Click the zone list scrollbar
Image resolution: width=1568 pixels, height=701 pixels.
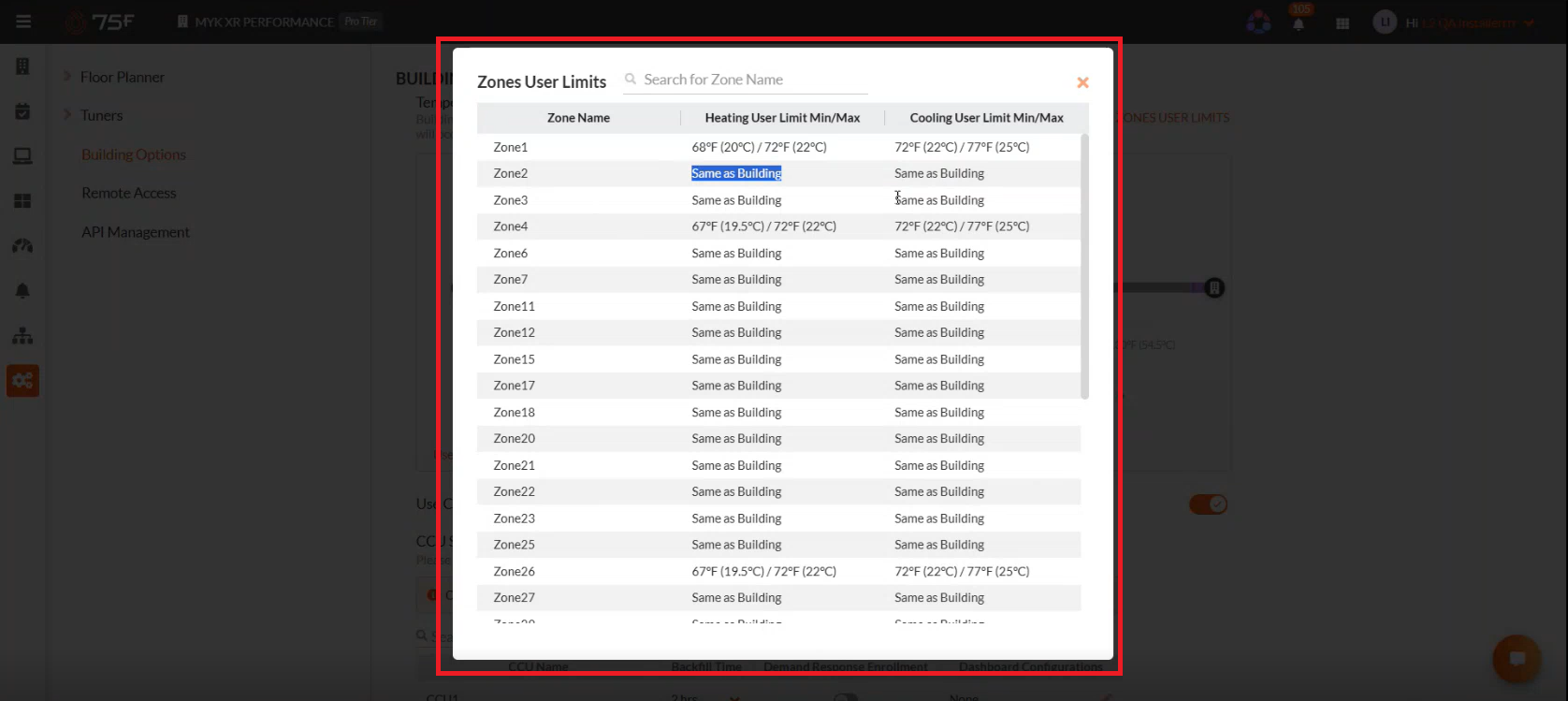1084,267
